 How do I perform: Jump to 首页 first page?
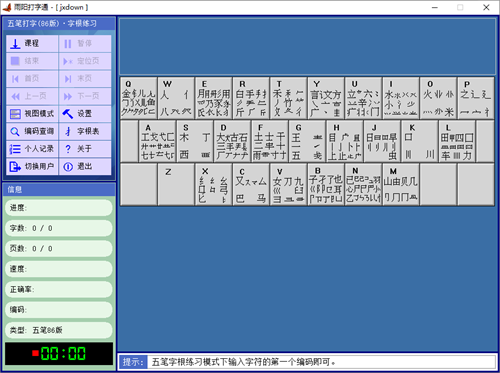32,79
